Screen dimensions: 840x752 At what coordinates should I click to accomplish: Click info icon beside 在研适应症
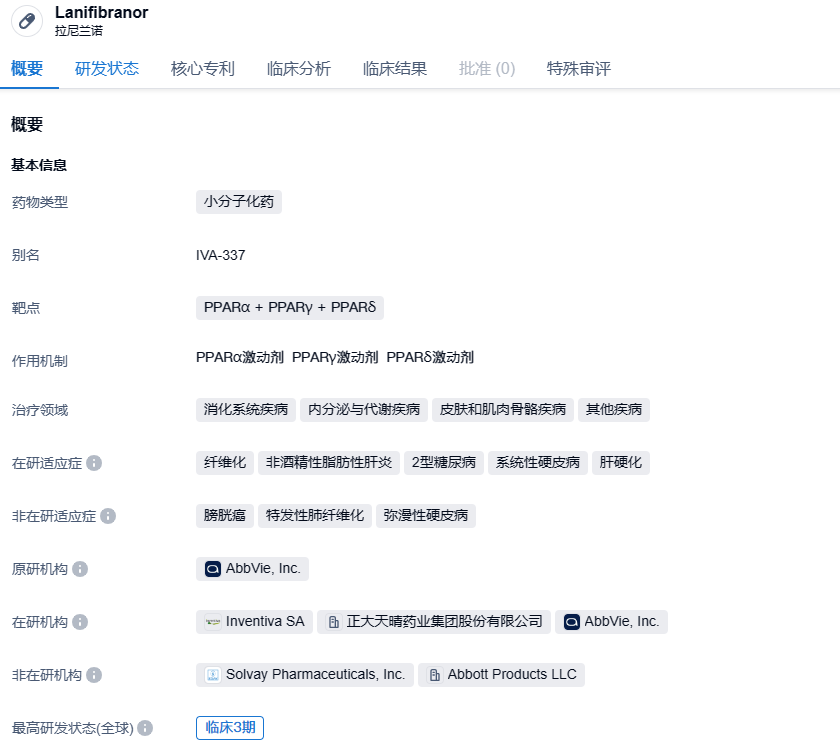[94, 463]
